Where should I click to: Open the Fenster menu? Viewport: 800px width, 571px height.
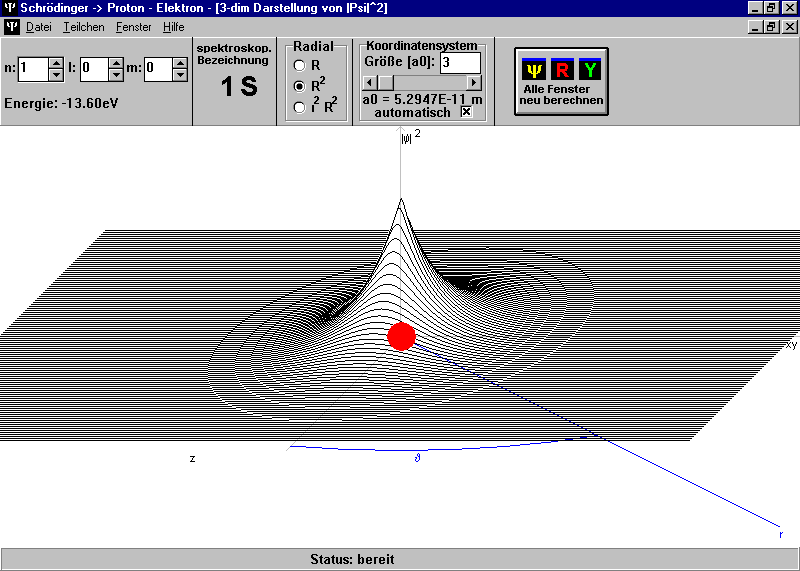[x=133, y=27]
